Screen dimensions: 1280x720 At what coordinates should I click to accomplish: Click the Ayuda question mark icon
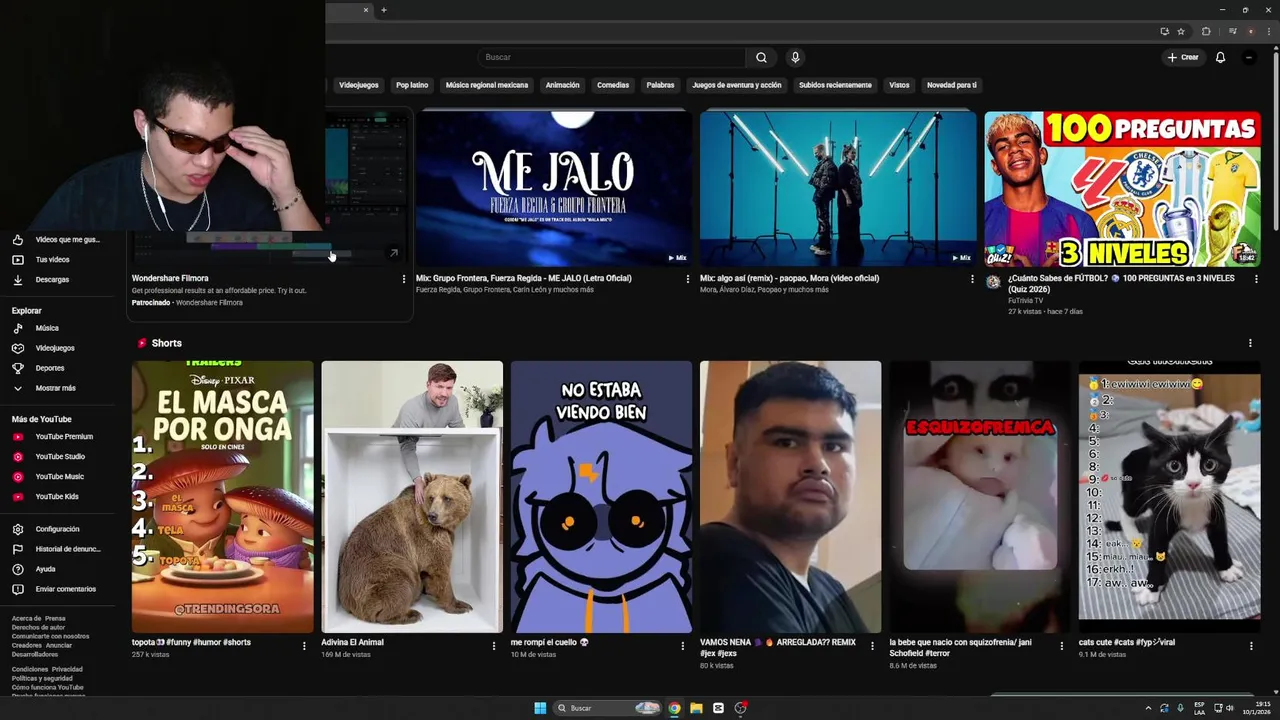[18, 569]
